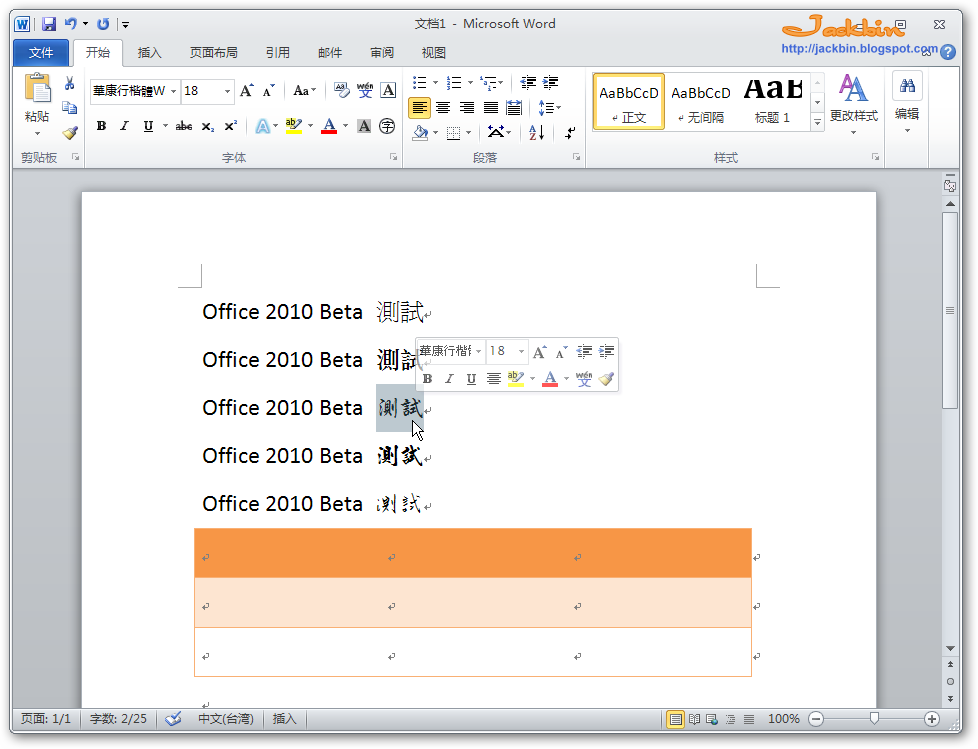Viewport: 978px width, 749px height.
Task: Apply the 标题 1 Heading style
Action: tap(773, 102)
